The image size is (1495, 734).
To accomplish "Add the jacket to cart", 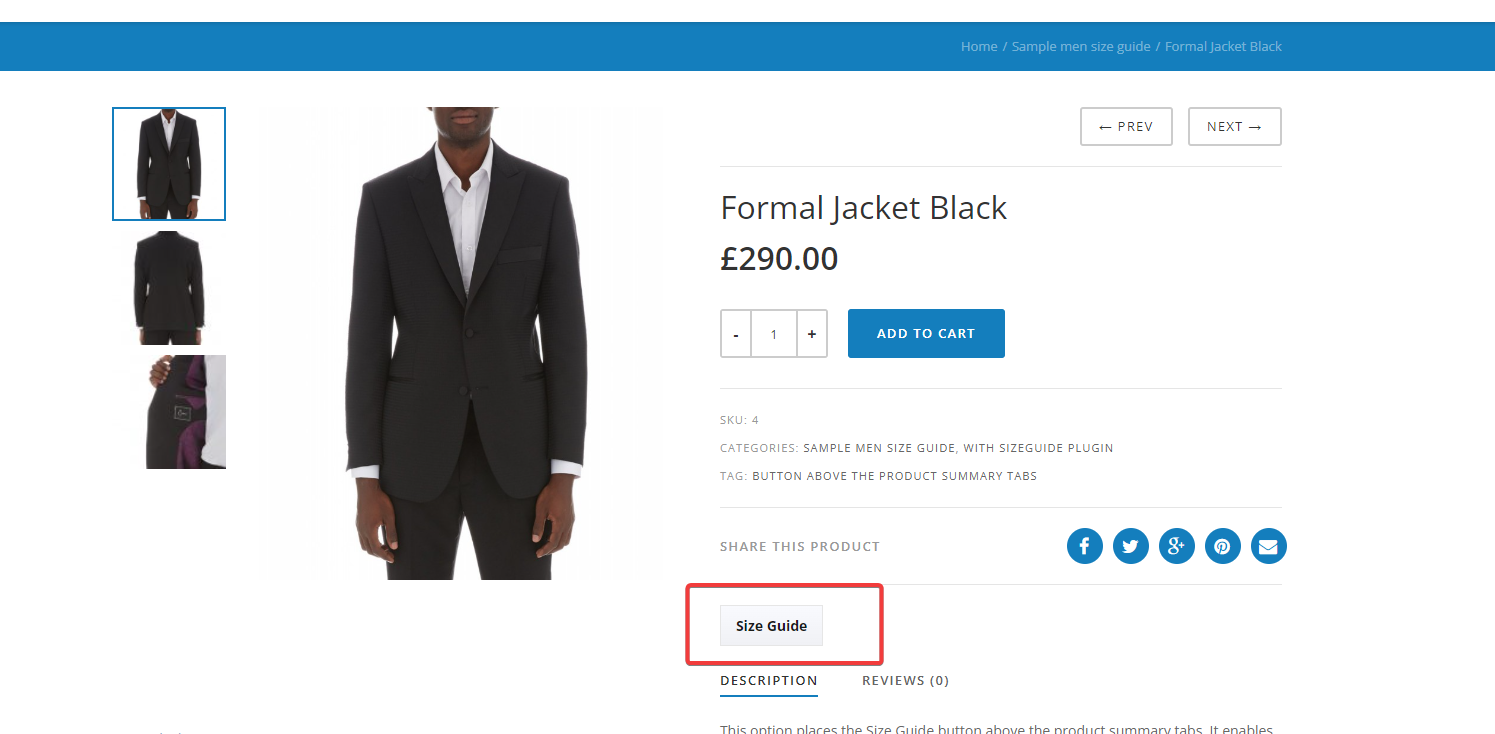I will coord(926,334).
